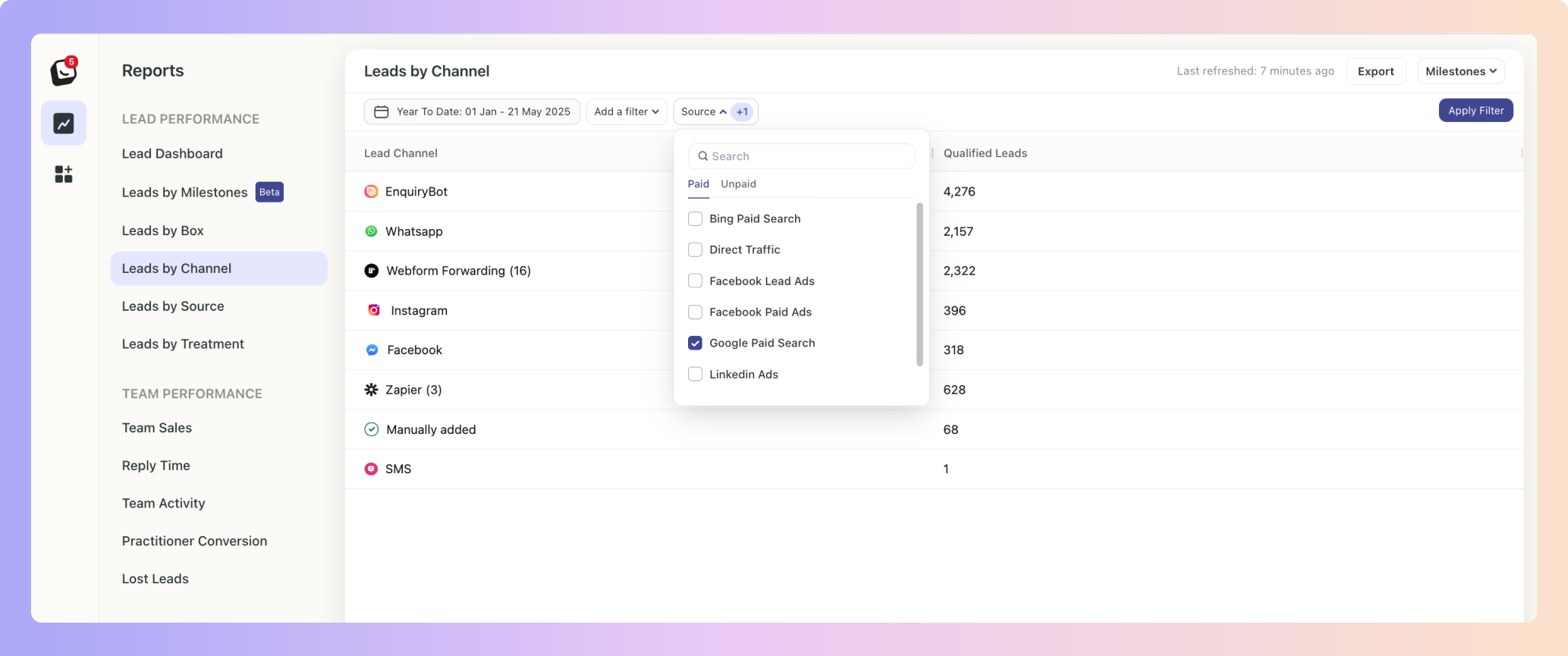
Task: Open Lead Dashboard report
Action: [x=172, y=154]
